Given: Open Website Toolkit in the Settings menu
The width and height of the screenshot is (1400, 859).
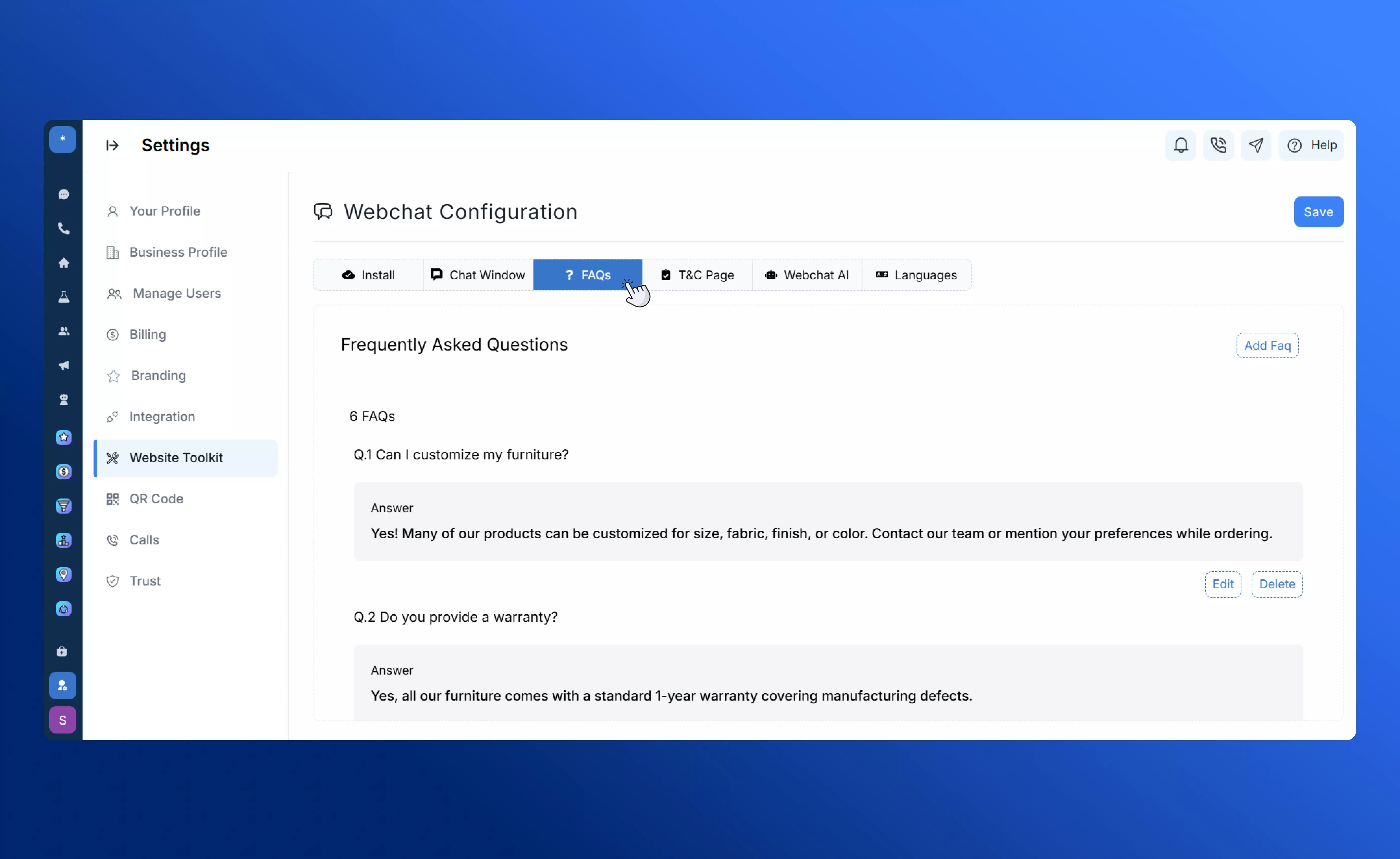Looking at the screenshot, I should (x=176, y=457).
